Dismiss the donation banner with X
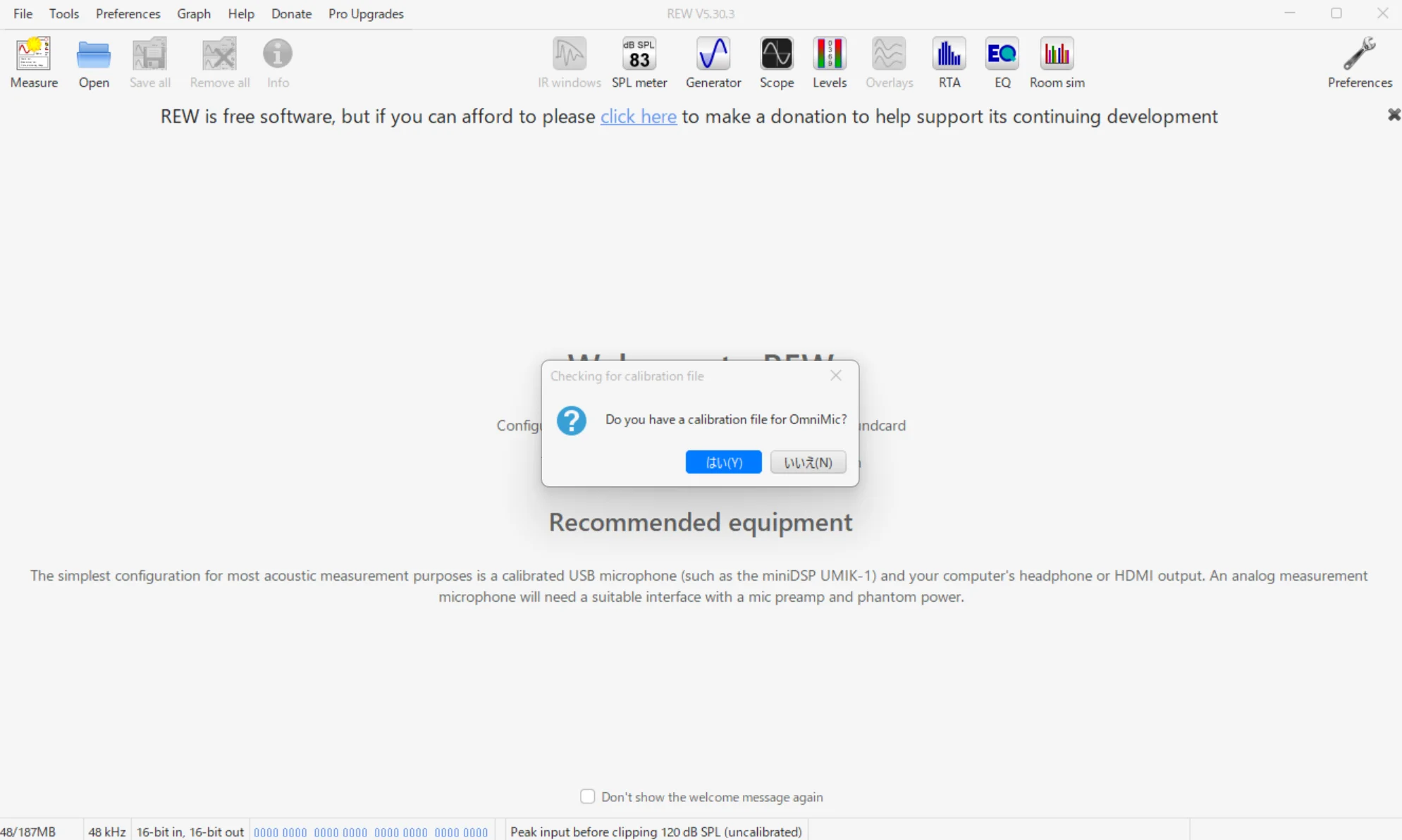 [x=1393, y=115]
